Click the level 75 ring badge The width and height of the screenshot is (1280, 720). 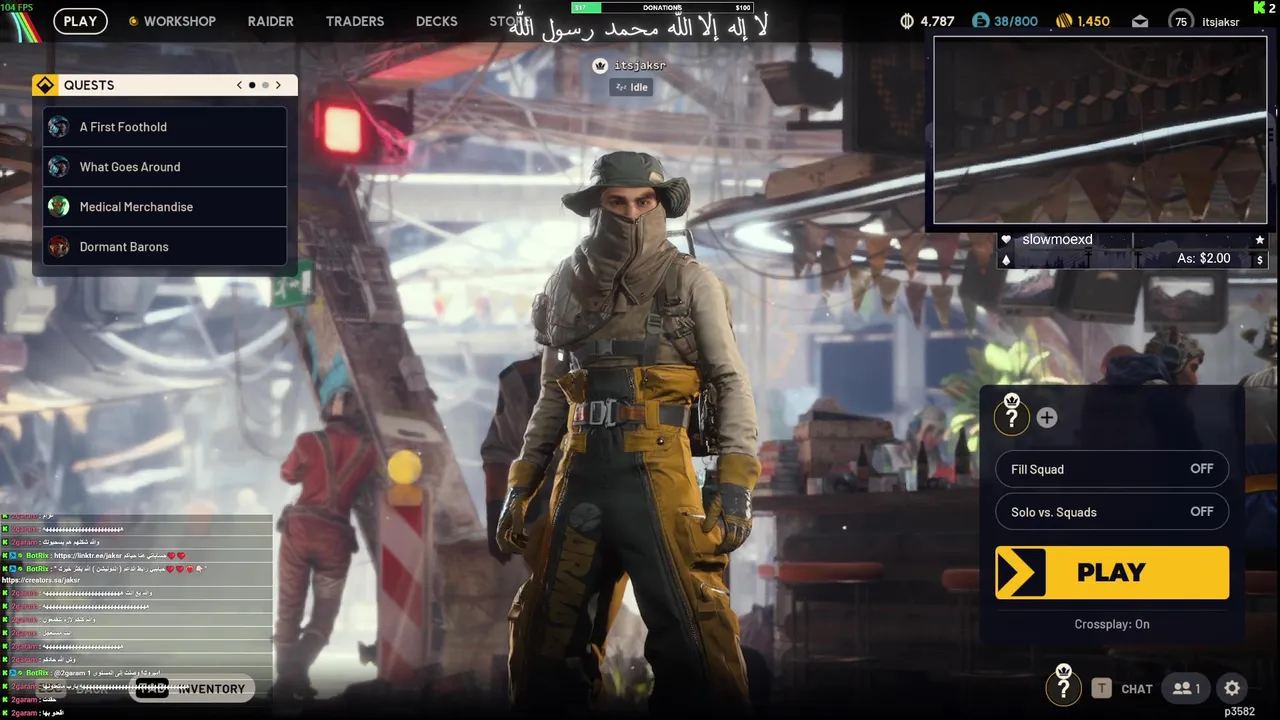pyautogui.click(x=1181, y=21)
